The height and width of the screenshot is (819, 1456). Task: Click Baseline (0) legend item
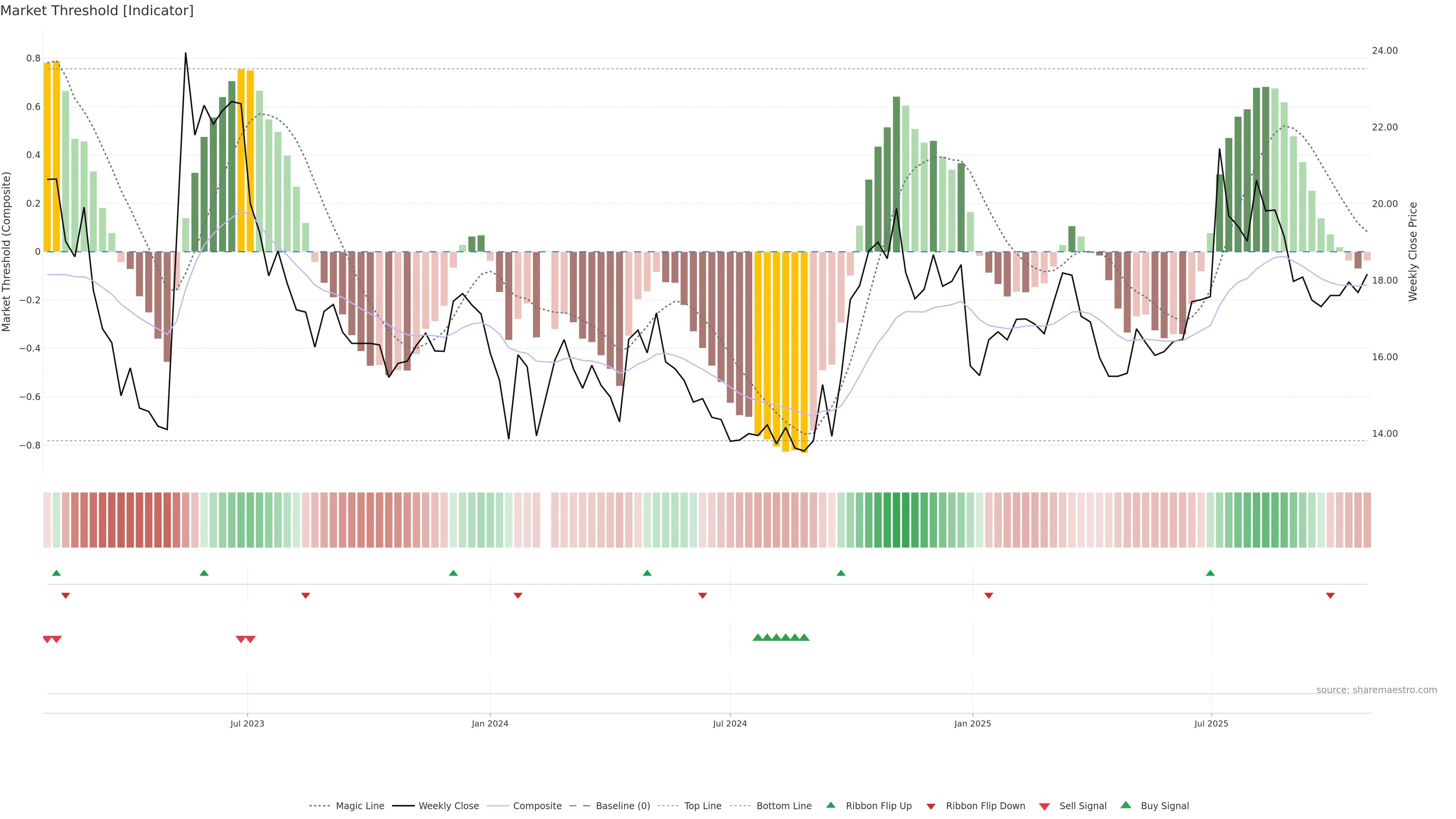pos(623,806)
